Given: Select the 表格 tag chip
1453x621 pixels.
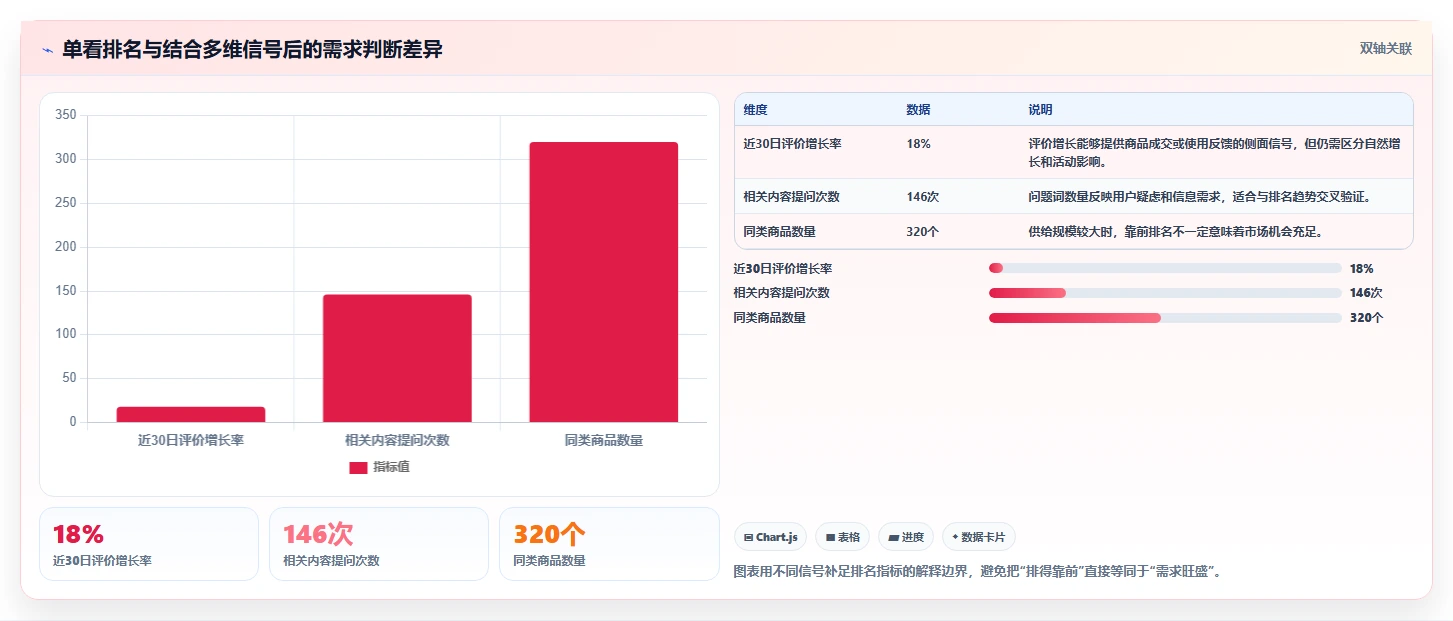Looking at the screenshot, I should point(842,537).
